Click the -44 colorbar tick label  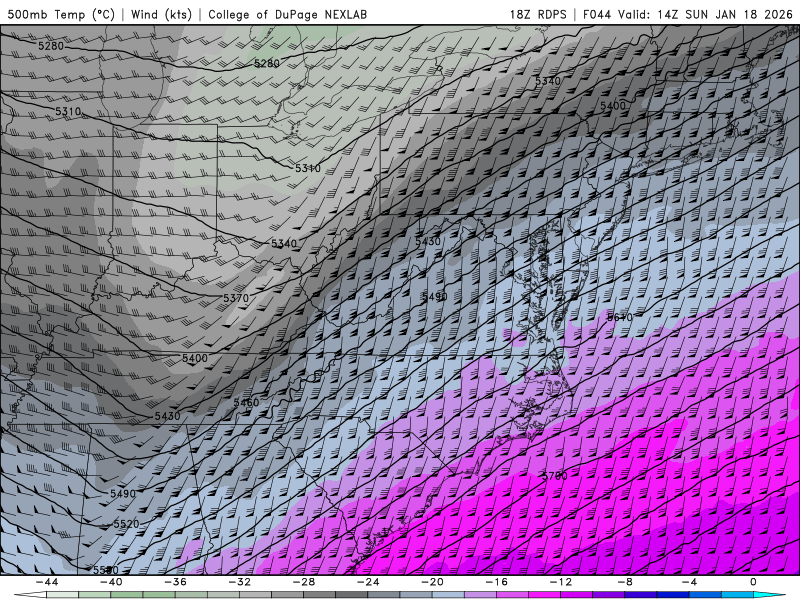[46, 582]
